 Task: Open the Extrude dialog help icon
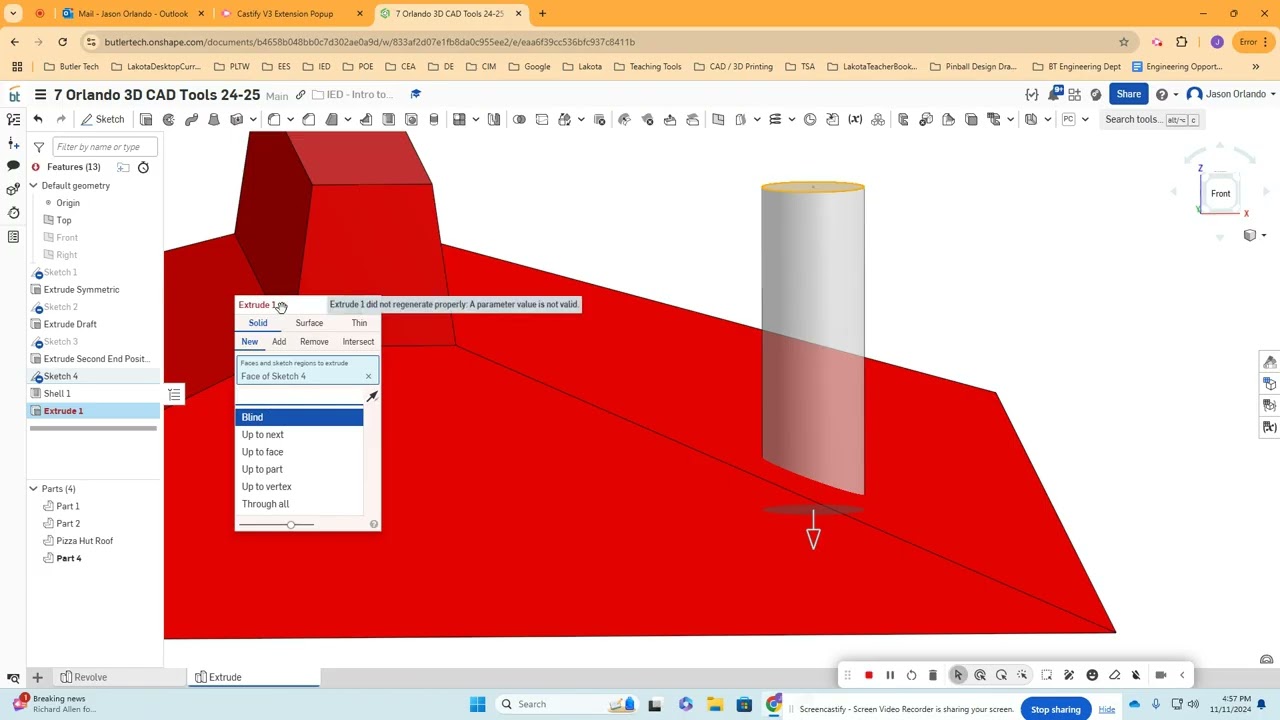coord(374,524)
